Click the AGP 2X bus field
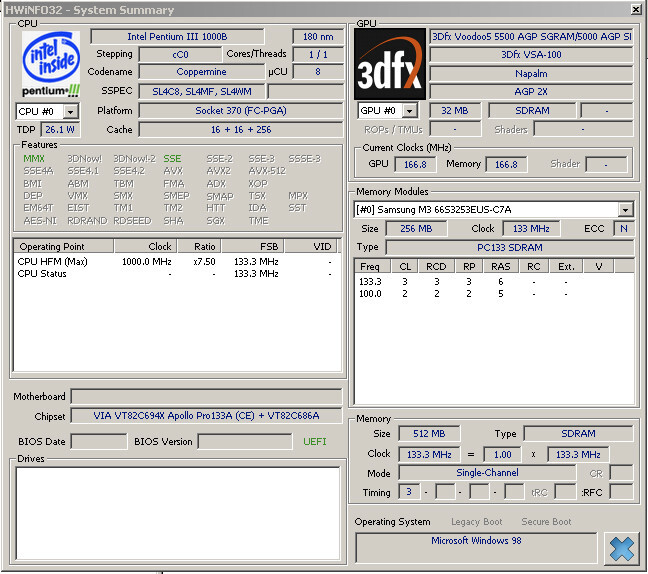This screenshot has height=574, width=648. click(x=531, y=92)
